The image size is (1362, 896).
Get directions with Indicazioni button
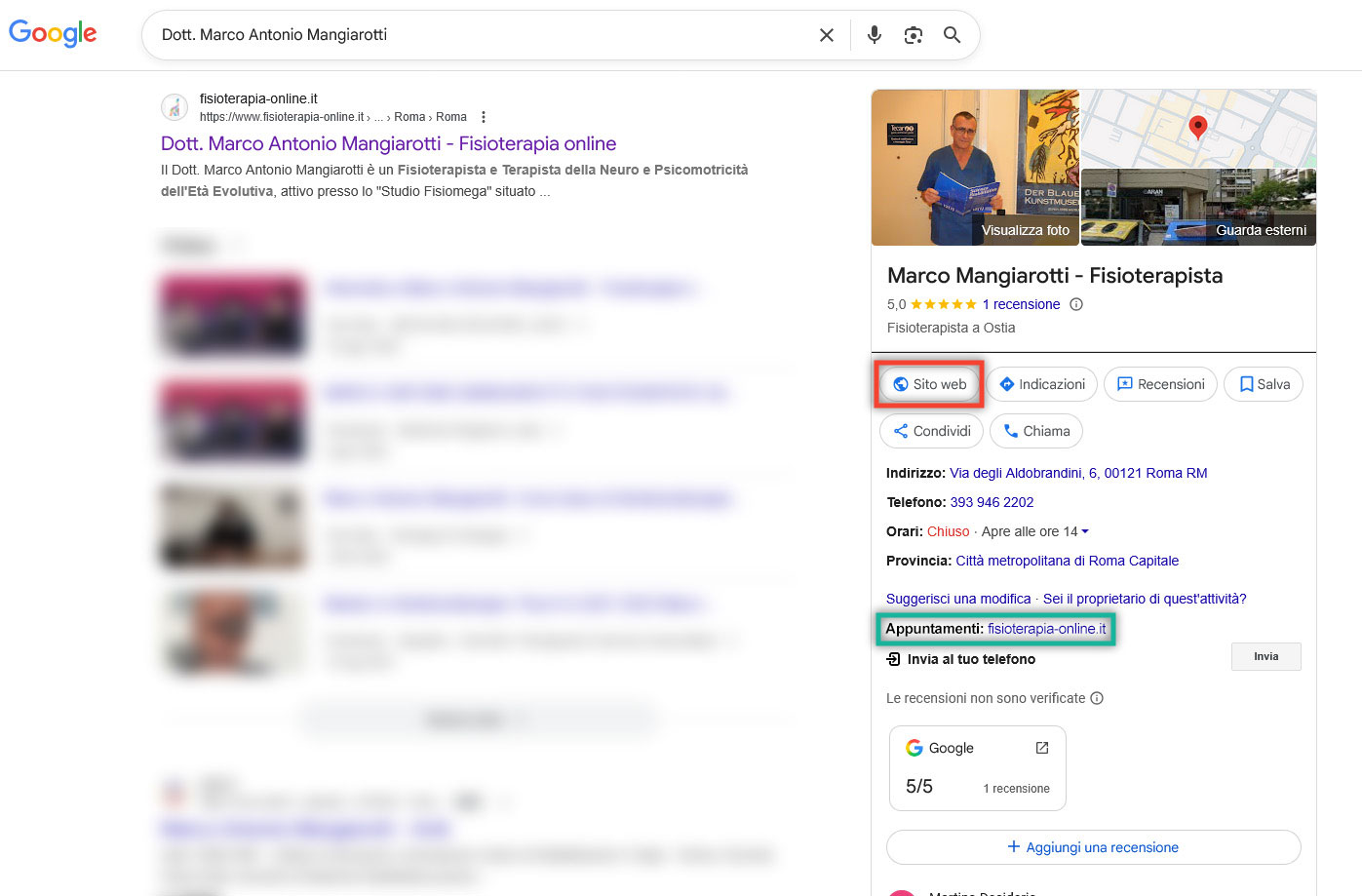click(1042, 384)
